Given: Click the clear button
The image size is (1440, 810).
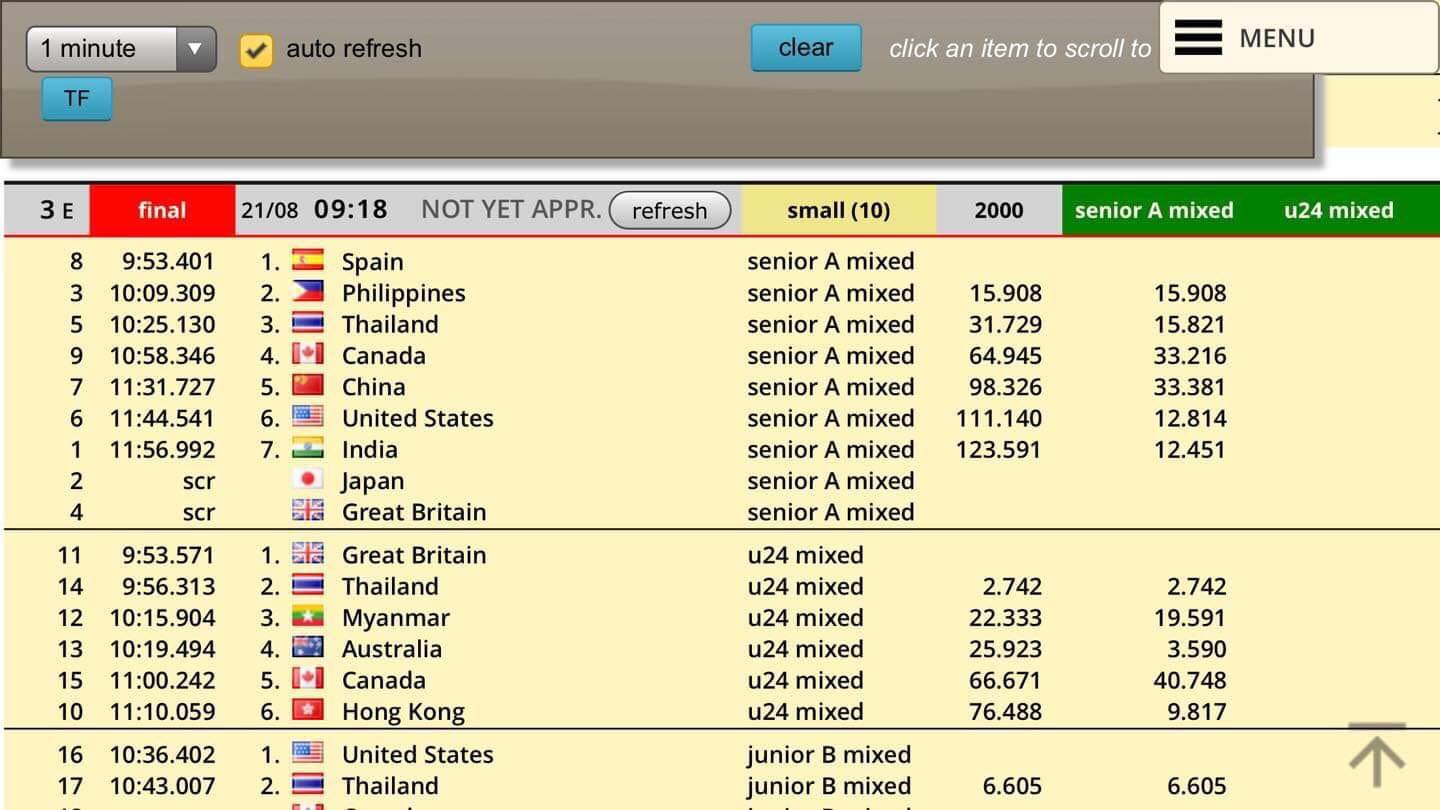Looking at the screenshot, I should (806, 47).
